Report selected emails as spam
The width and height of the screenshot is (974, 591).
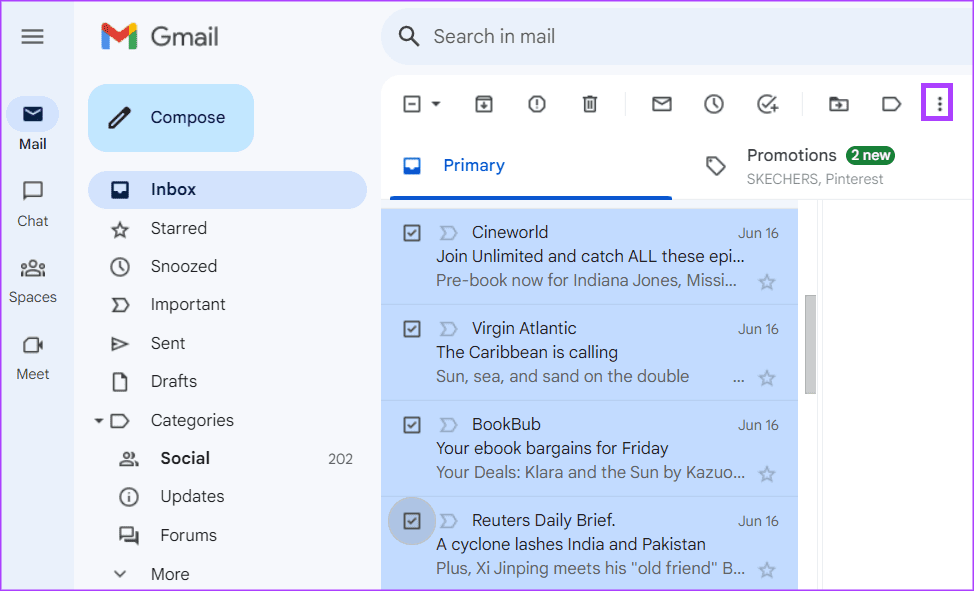537,104
